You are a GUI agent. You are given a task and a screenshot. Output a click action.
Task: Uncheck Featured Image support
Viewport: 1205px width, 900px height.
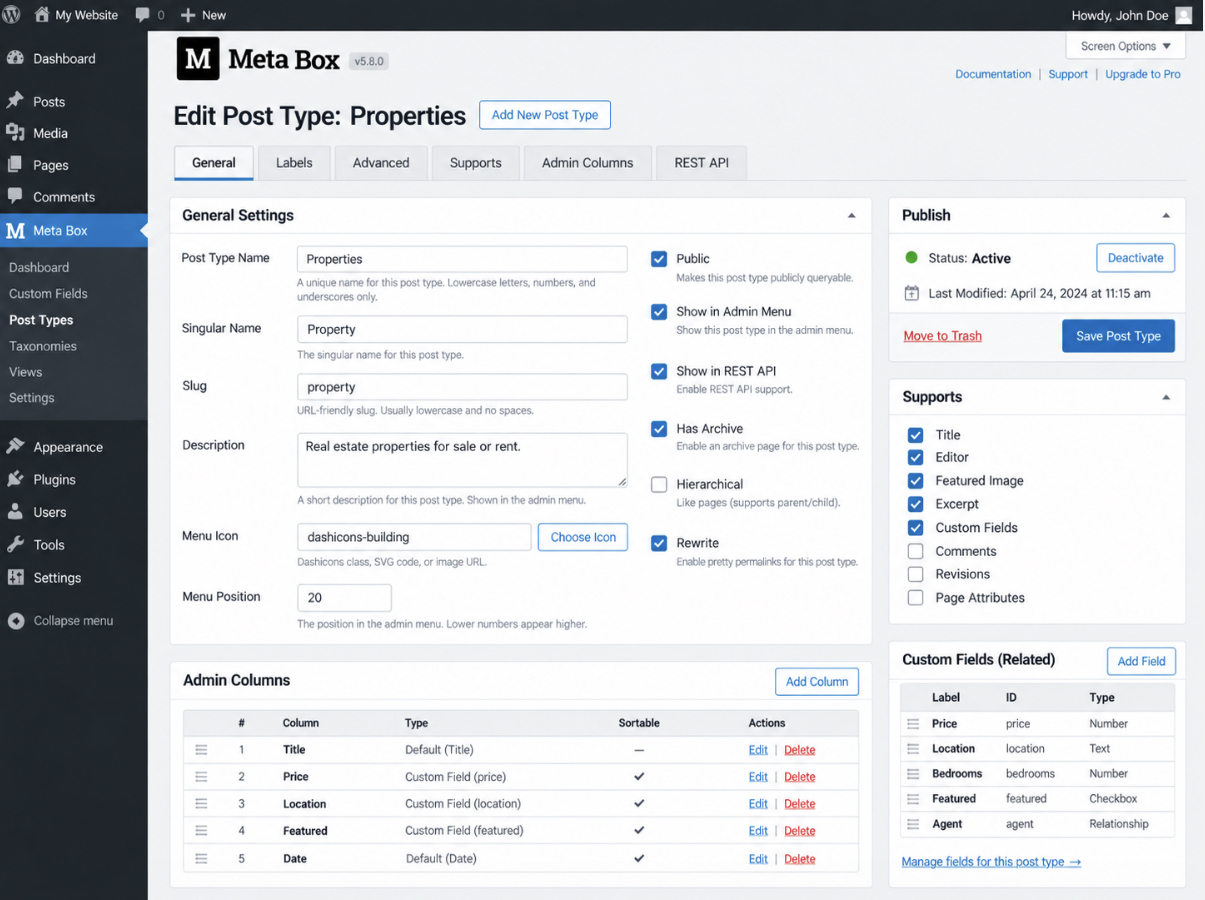click(x=915, y=481)
